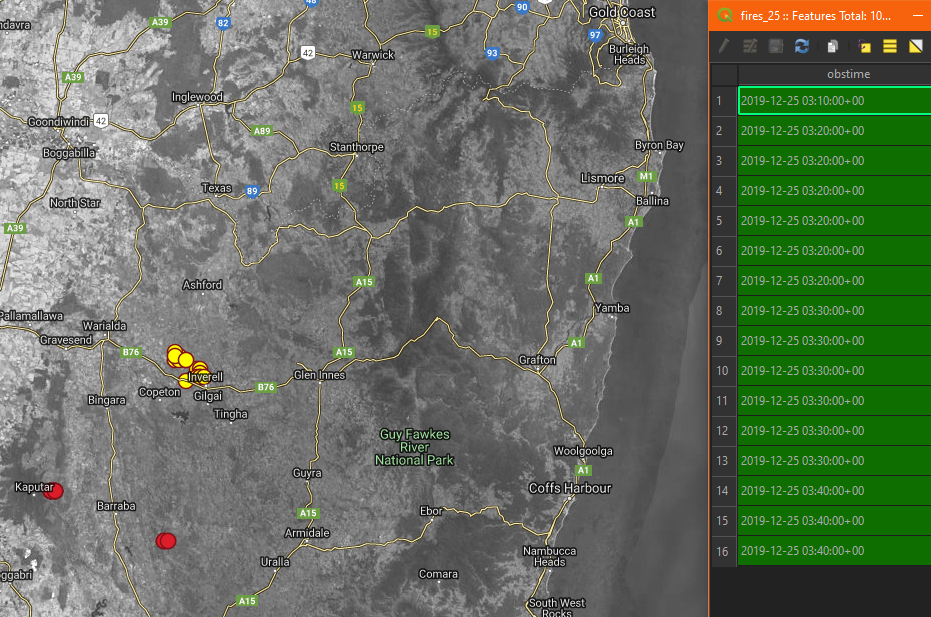Screen dimensions: 931x617
Task: Minimize the fires_25 attribute table window
Action: pyautogui.click(x=918, y=15)
